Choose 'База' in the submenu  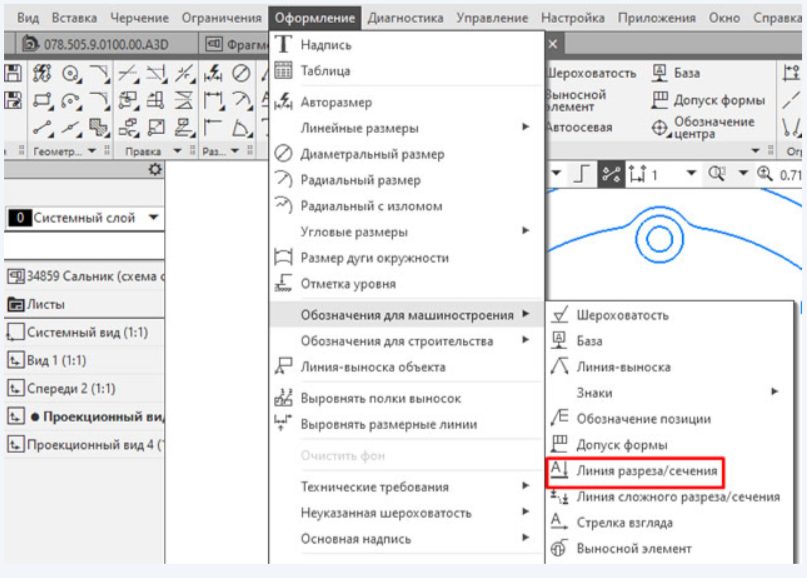coord(589,341)
